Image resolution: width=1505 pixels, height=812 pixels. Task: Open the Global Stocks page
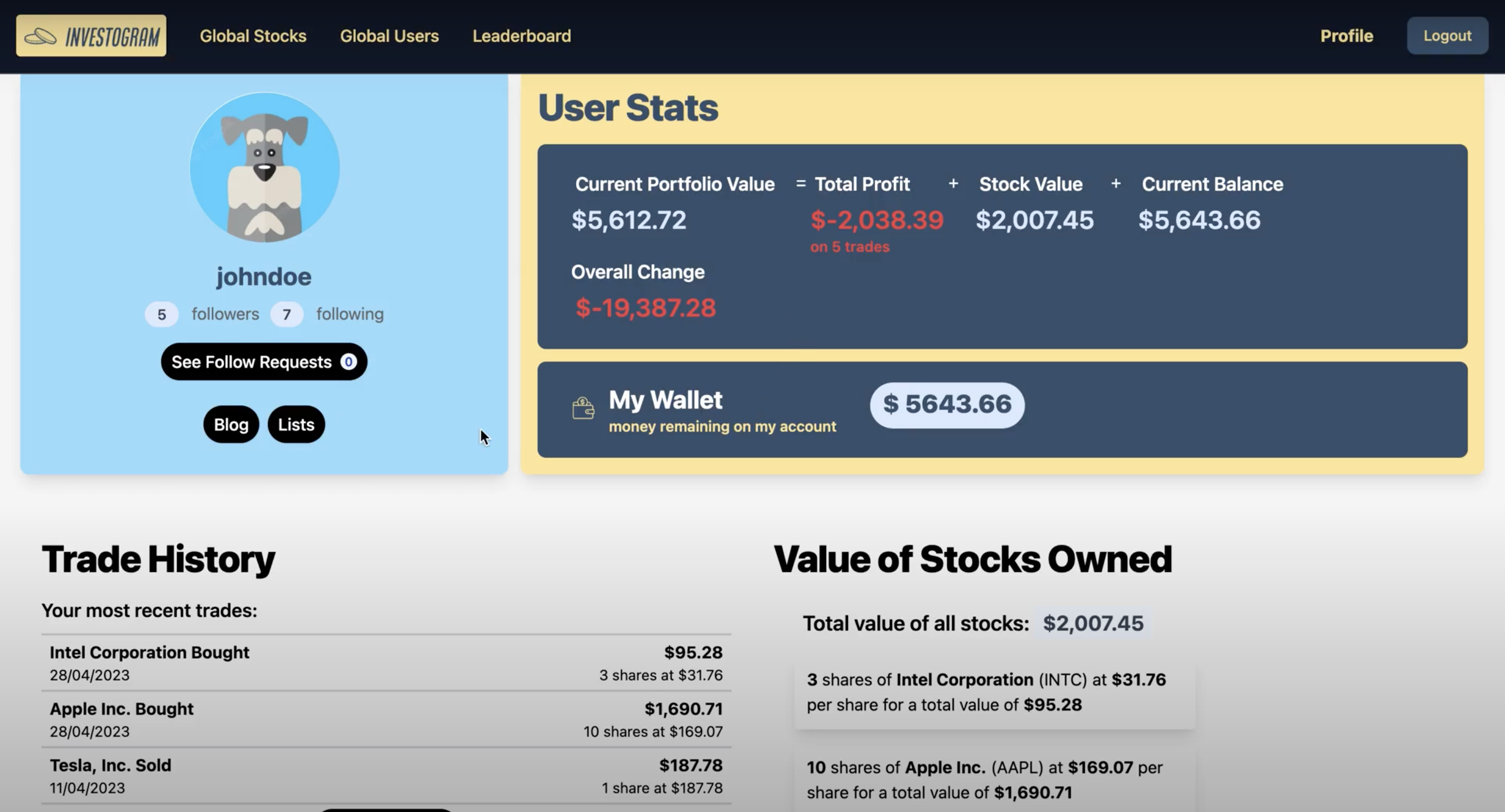click(x=253, y=36)
